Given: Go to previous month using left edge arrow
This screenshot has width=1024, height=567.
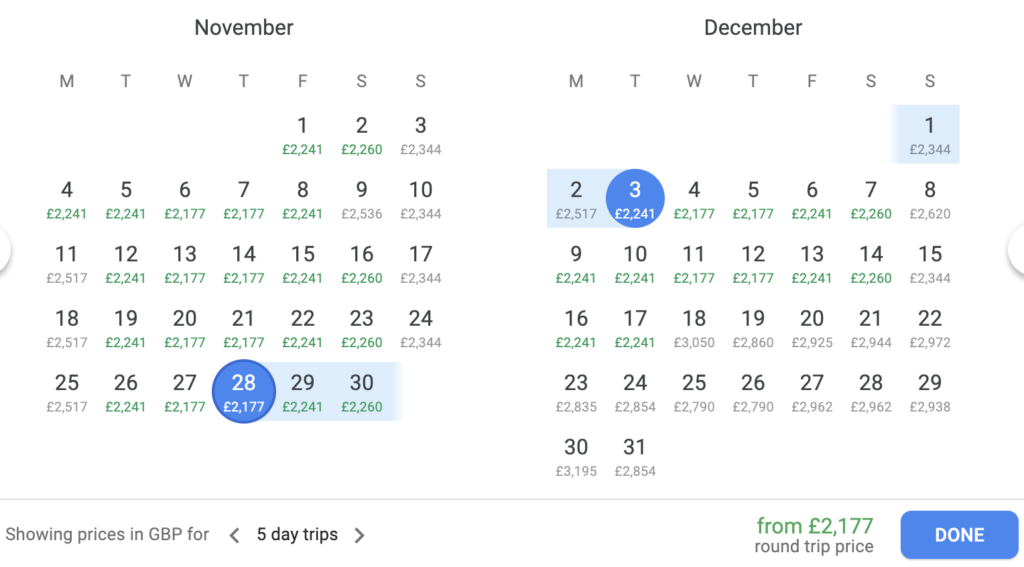Looking at the screenshot, I should click(x=4, y=249).
